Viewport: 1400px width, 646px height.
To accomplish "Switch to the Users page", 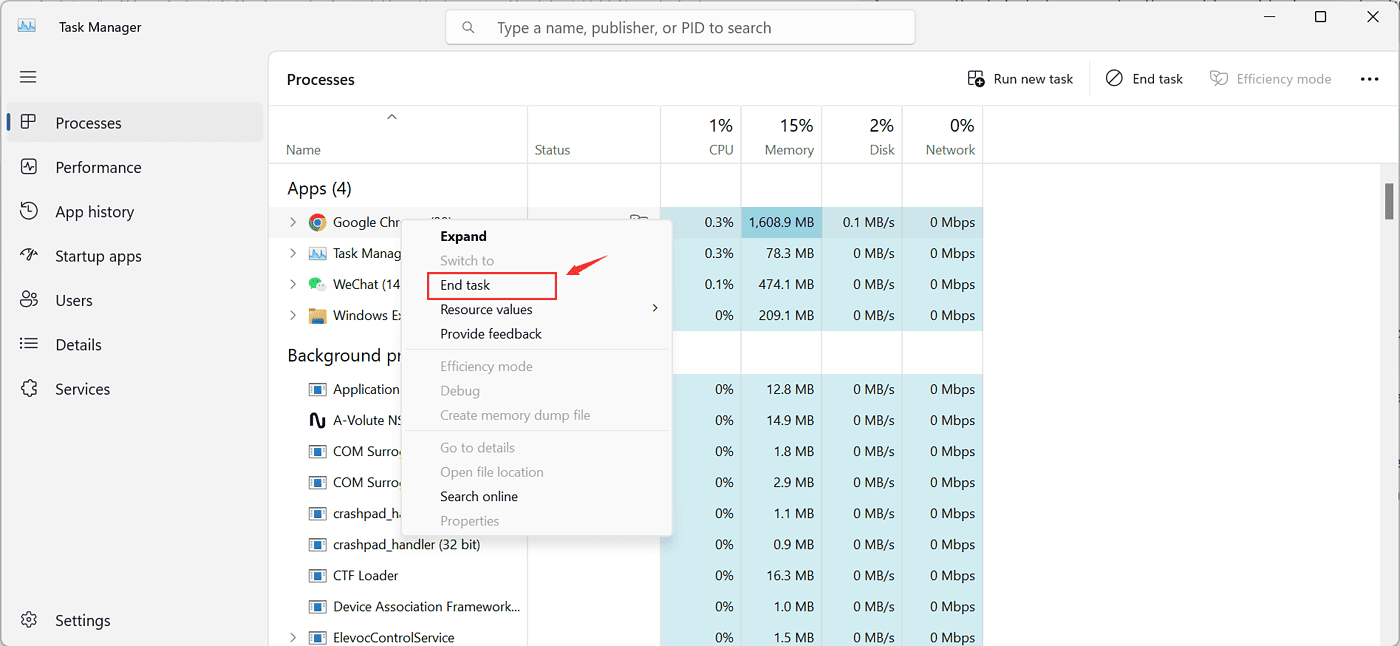I will pyautogui.click(x=135, y=300).
